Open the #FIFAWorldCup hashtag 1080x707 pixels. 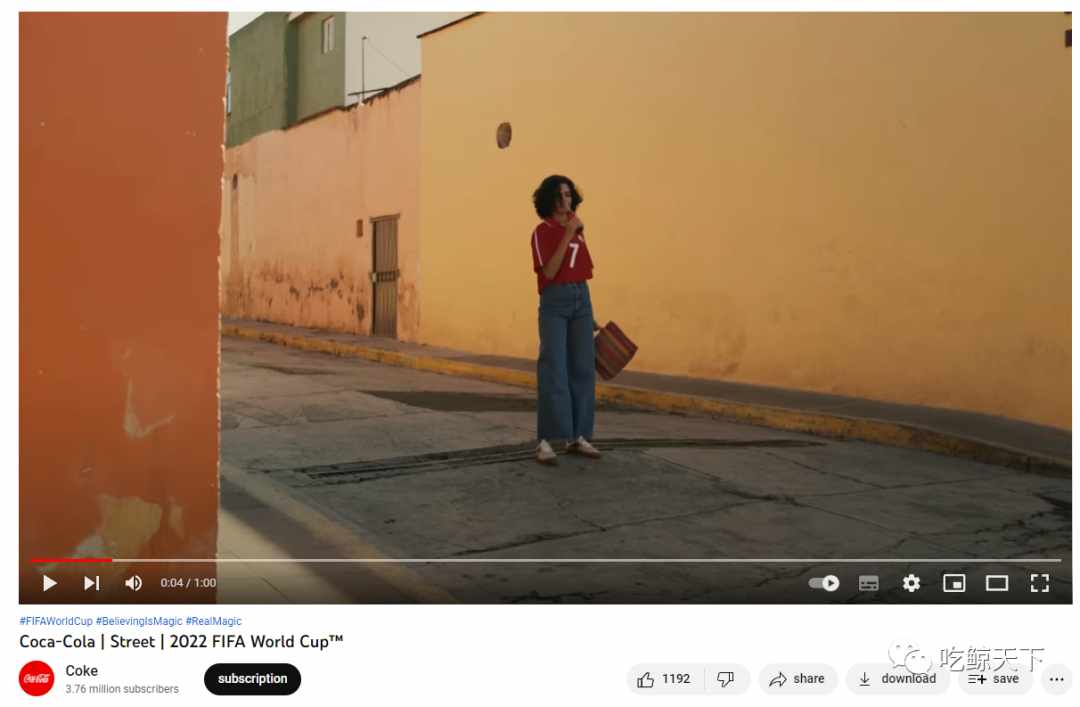click(x=56, y=621)
